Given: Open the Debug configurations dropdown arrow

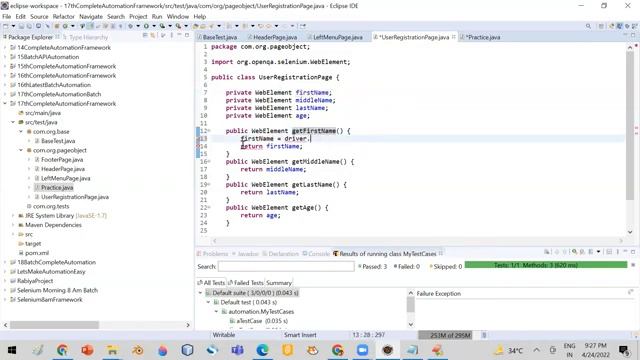Looking at the screenshot, I should [x=138, y=26].
